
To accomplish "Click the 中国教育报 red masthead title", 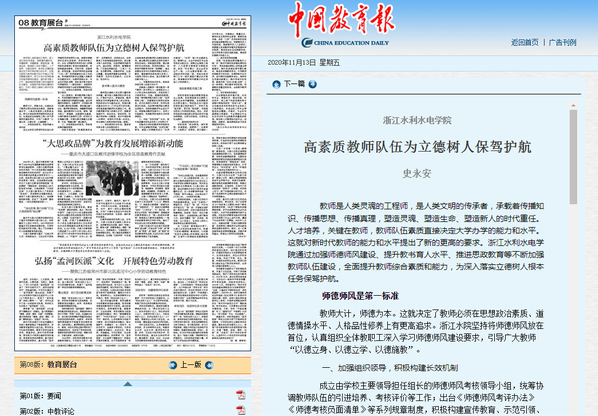I will [341, 19].
